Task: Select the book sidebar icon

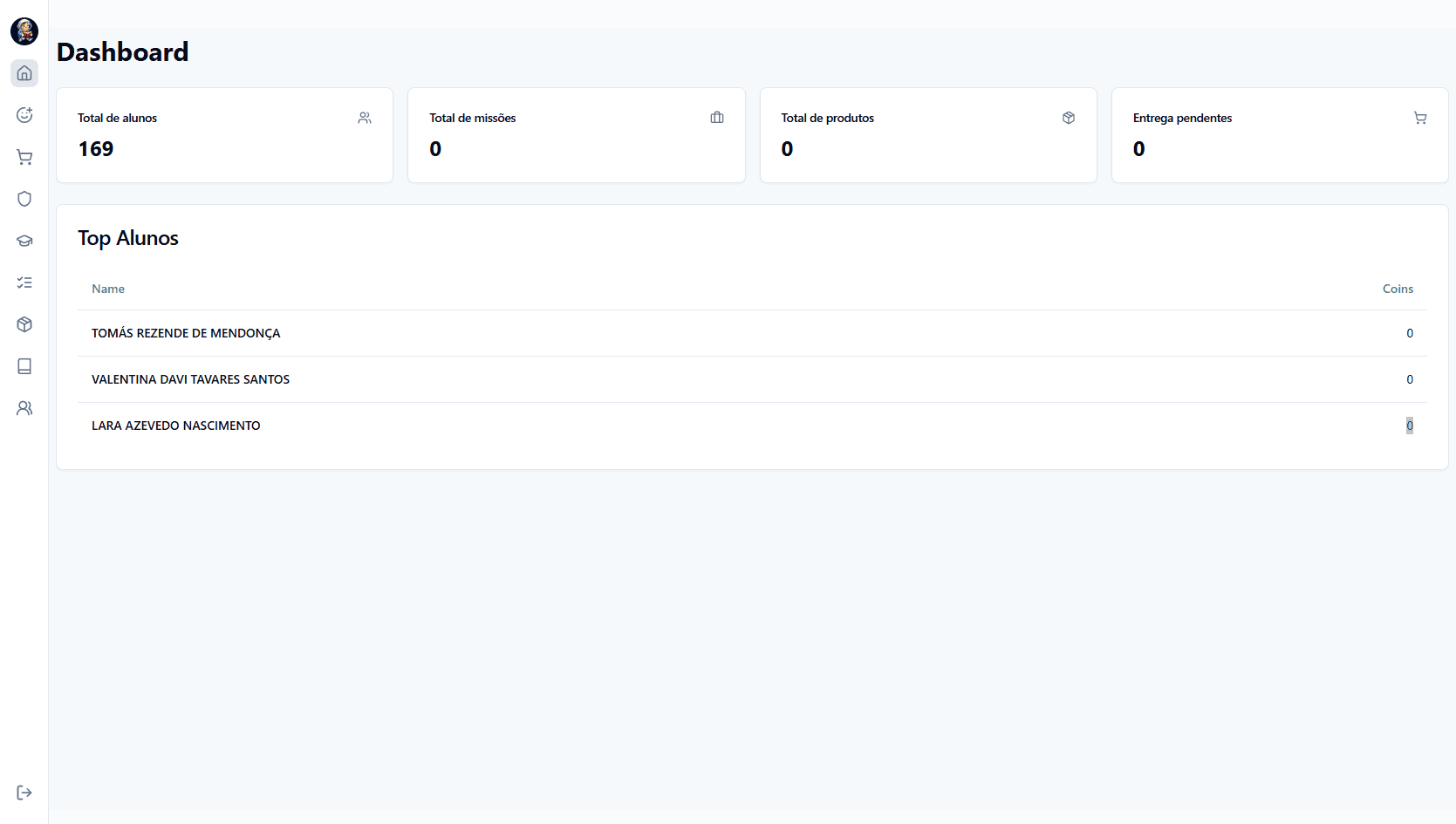Action: (x=24, y=366)
